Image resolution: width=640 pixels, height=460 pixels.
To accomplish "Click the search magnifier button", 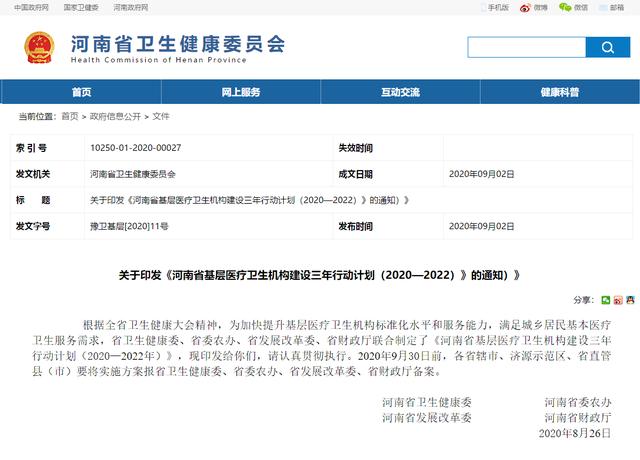I will (607, 47).
